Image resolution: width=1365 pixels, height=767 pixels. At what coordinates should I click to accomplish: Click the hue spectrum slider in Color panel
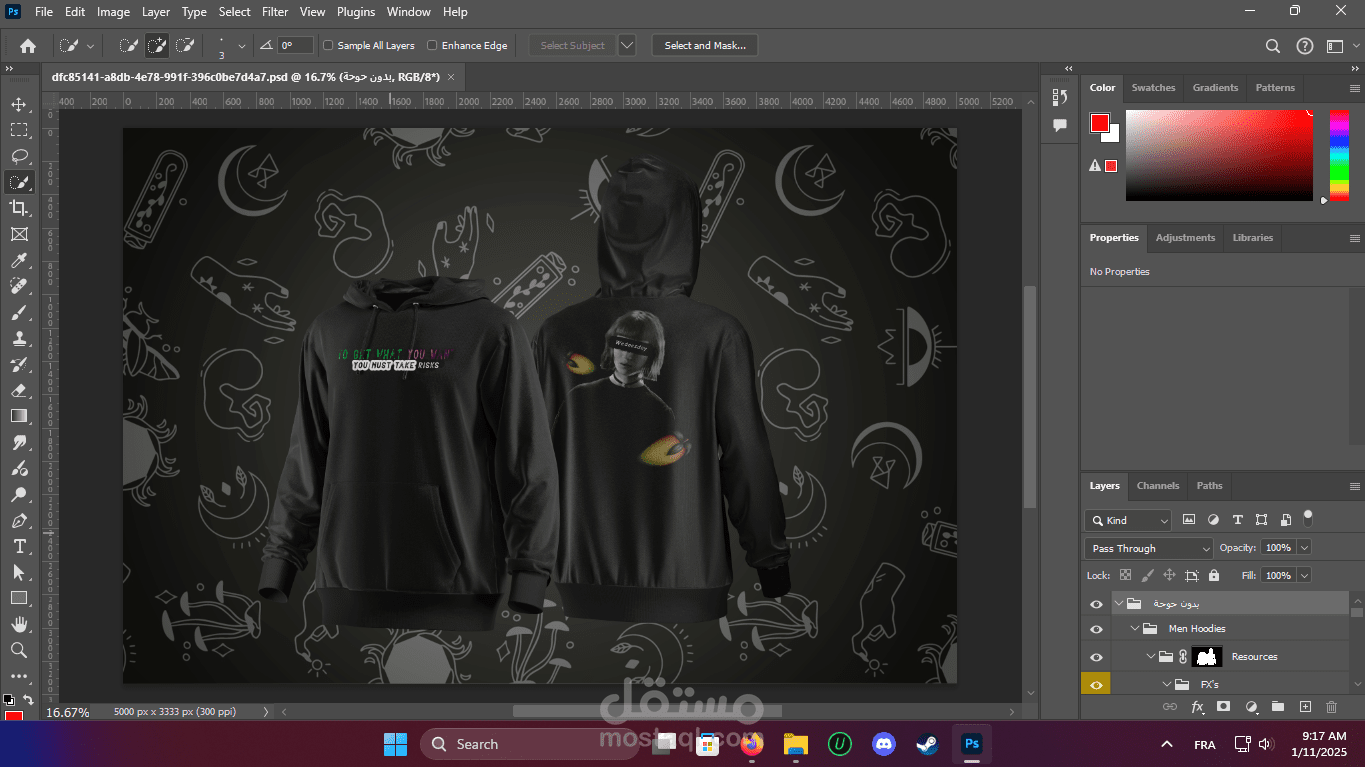(x=1339, y=155)
